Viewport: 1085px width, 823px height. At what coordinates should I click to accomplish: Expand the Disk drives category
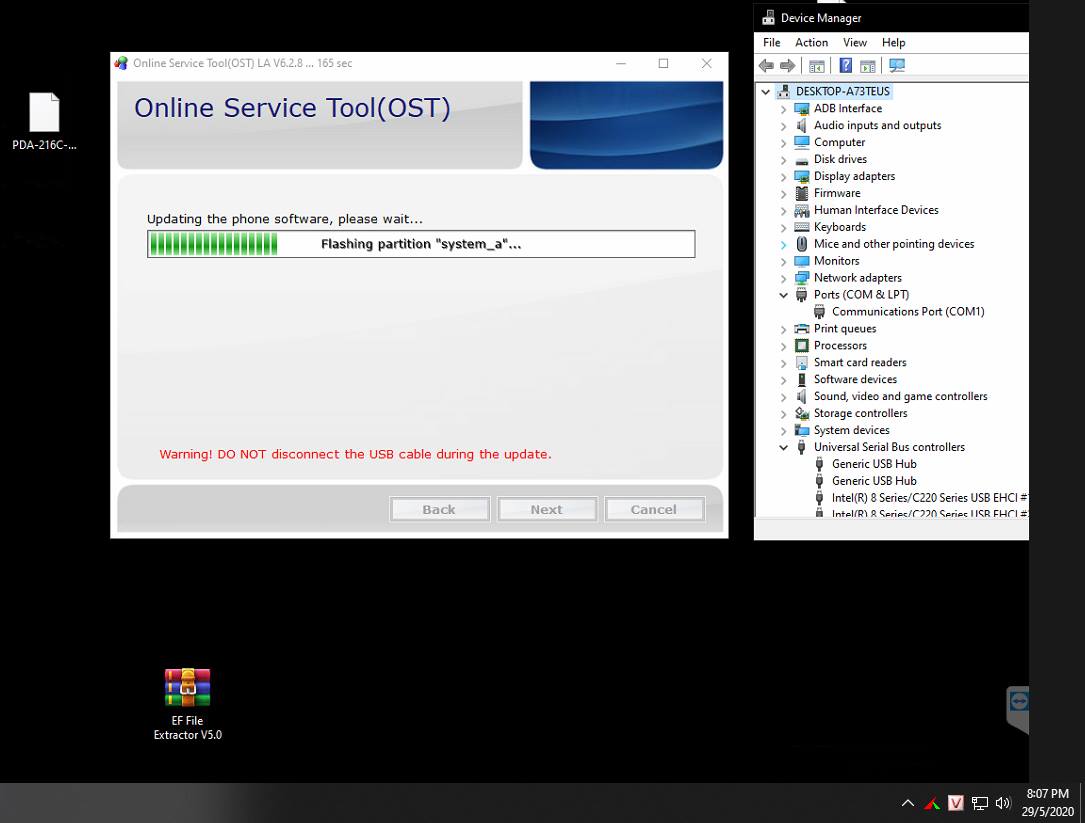coord(783,160)
